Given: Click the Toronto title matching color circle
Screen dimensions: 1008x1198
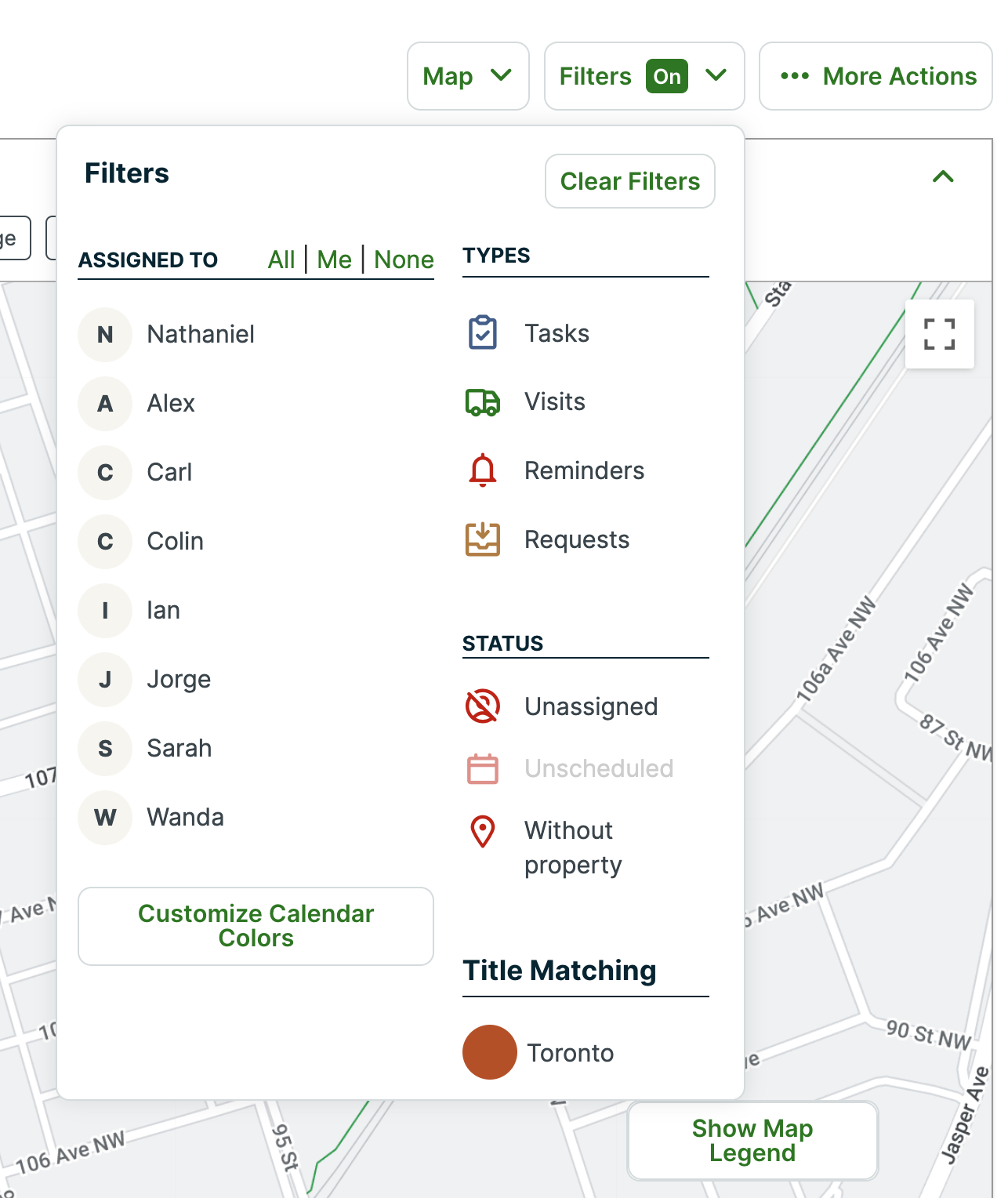Looking at the screenshot, I should (x=490, y=1052).
